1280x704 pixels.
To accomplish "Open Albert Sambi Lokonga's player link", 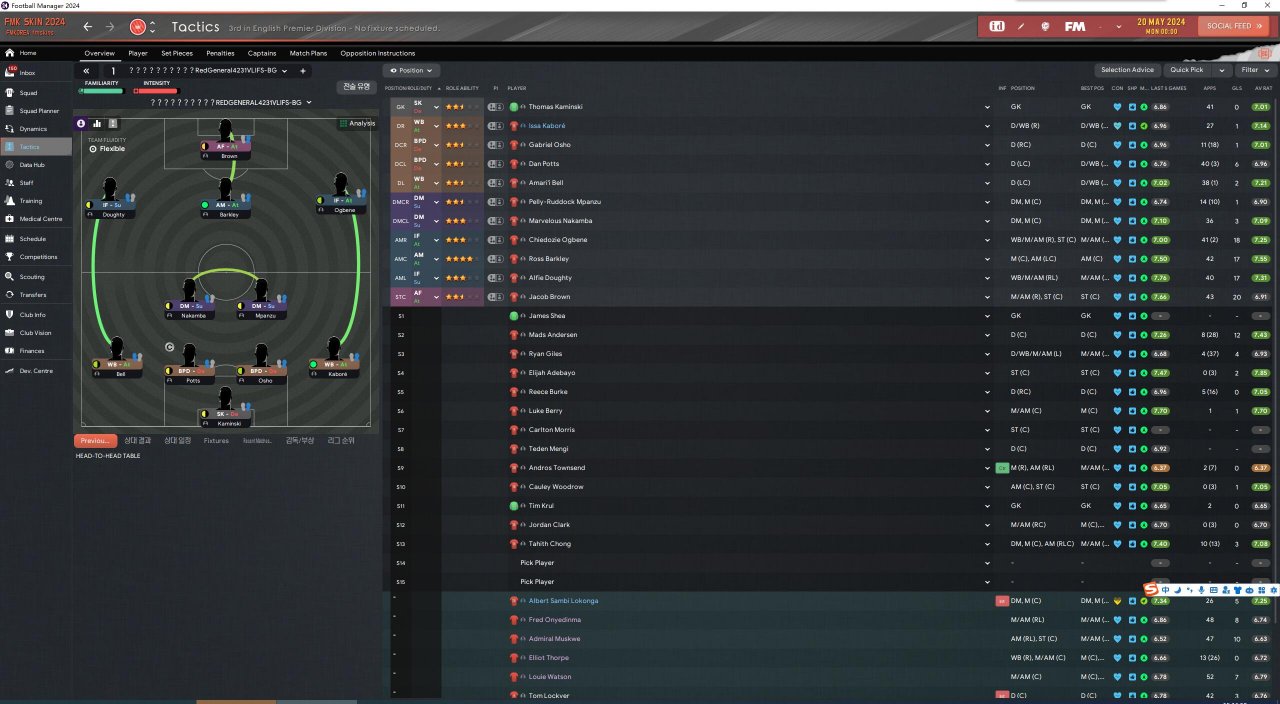I will point(563,601).
